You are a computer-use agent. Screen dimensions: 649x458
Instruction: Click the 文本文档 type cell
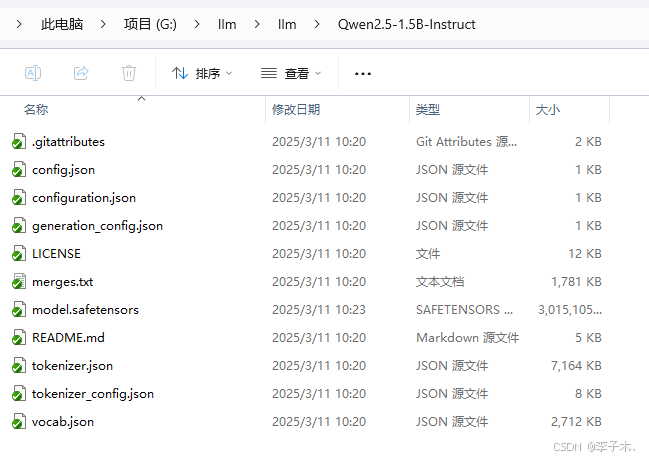point(440,282)
